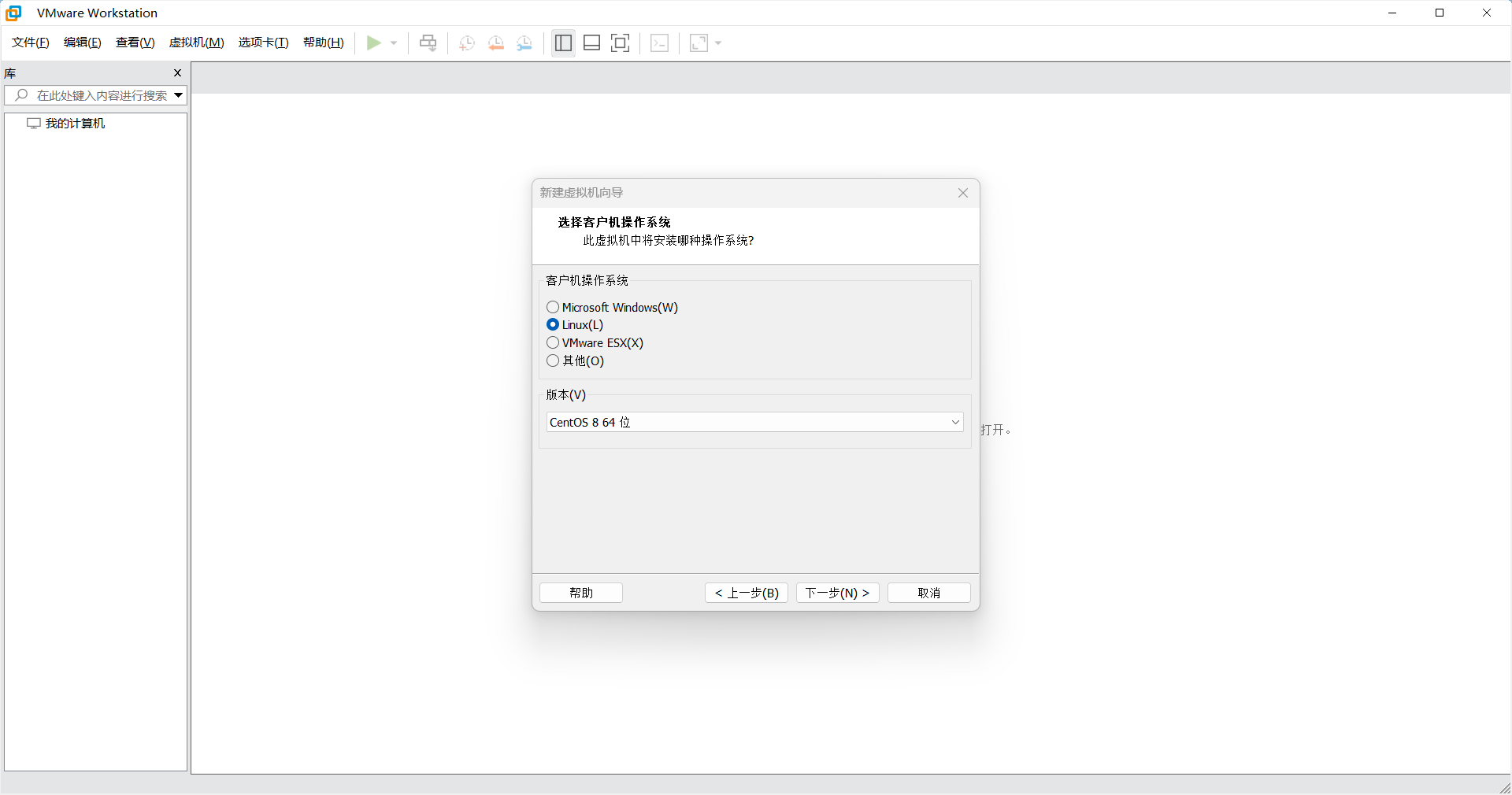This screenshot has height=795, width=1512.
Task: Open the 查看(V) menu
Action: coord(135,43)
